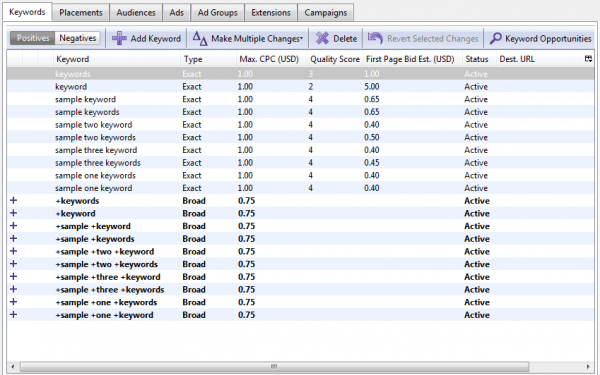Viewport: 600px width, 375px height.
Task: Switch to the Ads tab
Action: [176, 13]
